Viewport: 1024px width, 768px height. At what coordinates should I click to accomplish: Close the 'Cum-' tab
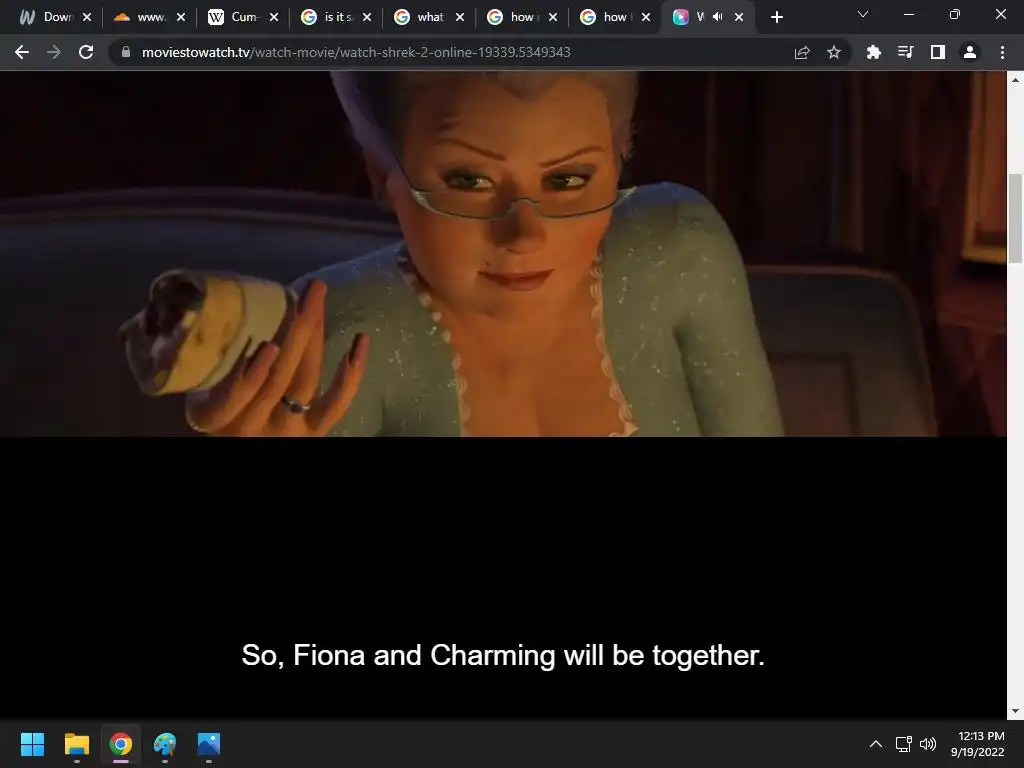coord(274,17)
